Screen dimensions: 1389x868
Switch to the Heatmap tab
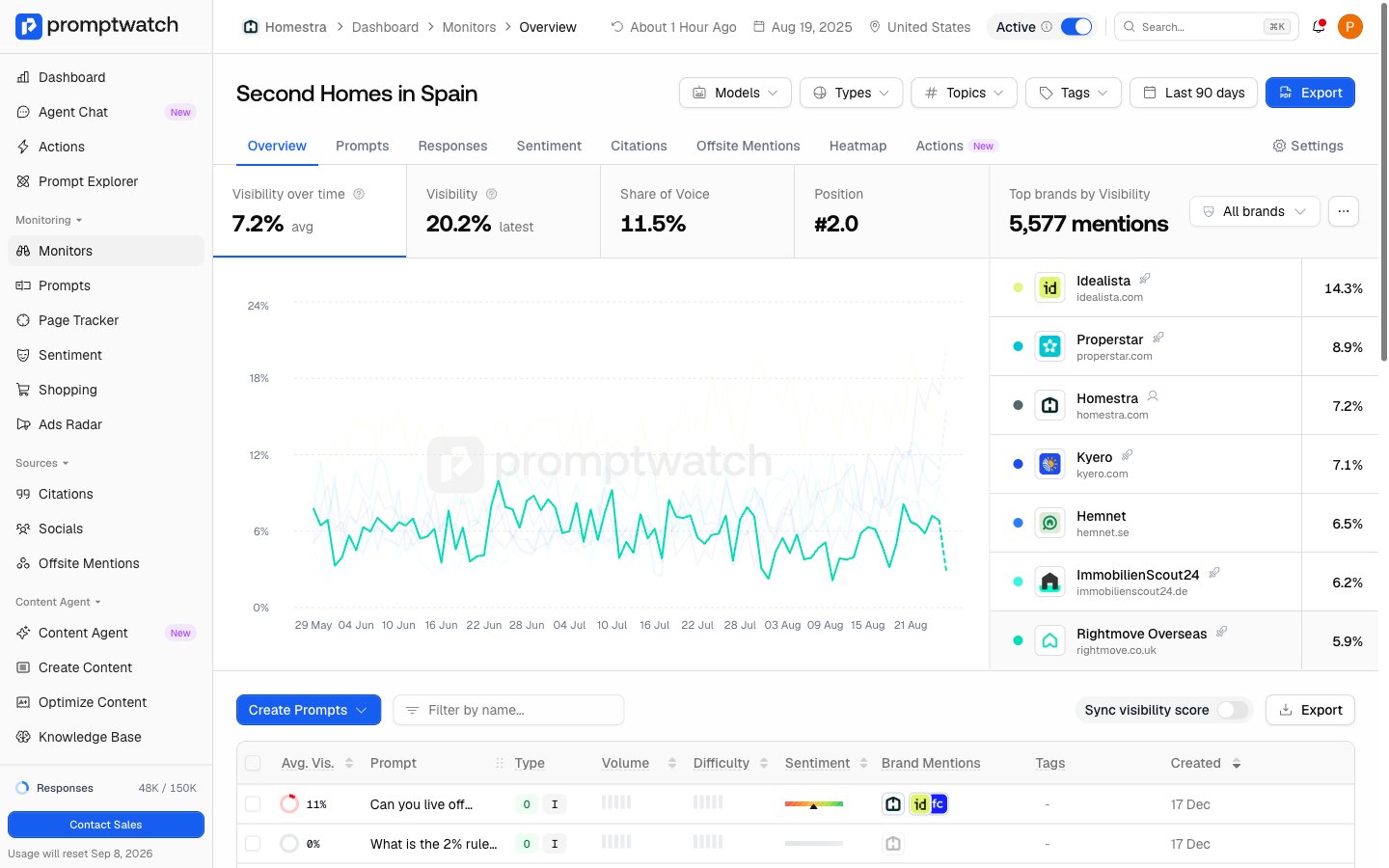coord(858,146)
